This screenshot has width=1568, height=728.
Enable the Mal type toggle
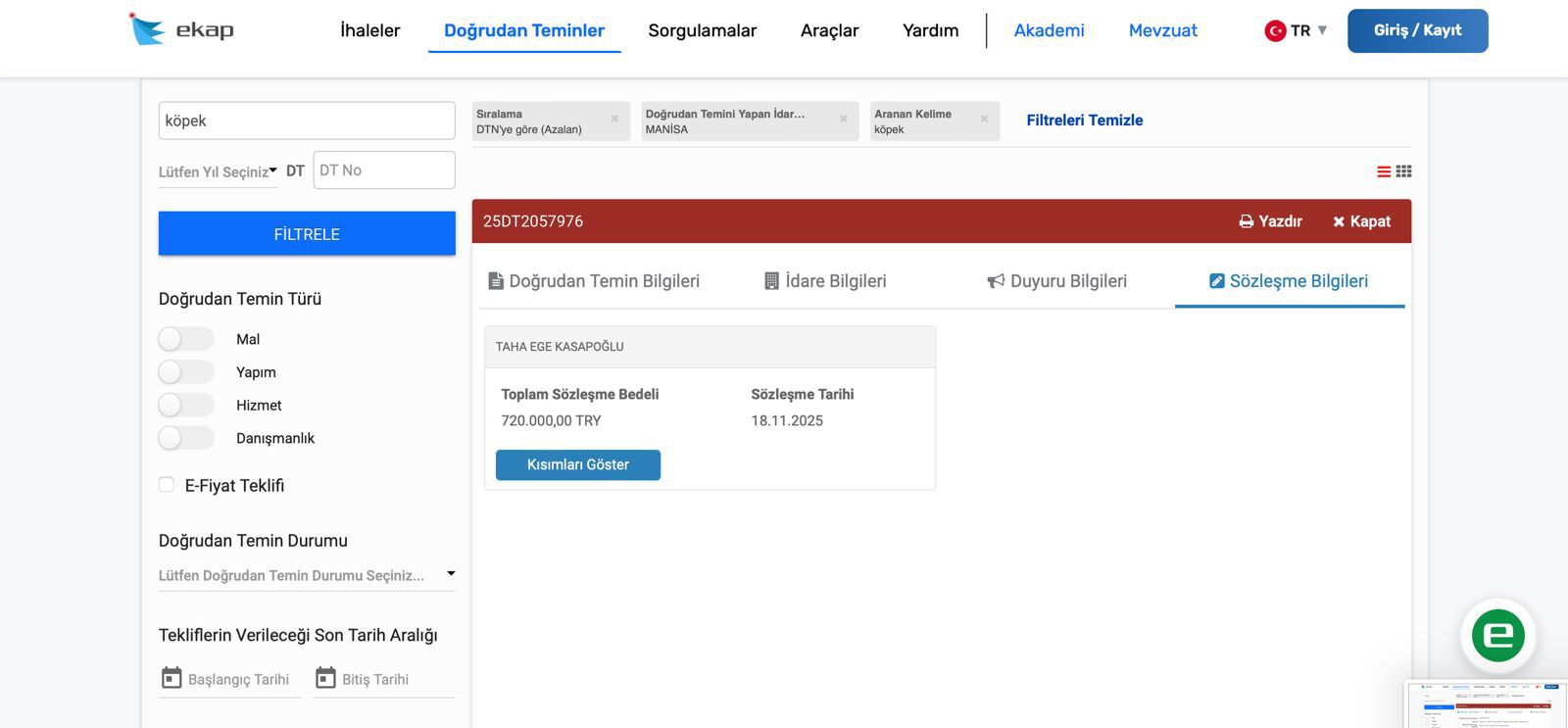pyautogui.click(x=185, y=339)
